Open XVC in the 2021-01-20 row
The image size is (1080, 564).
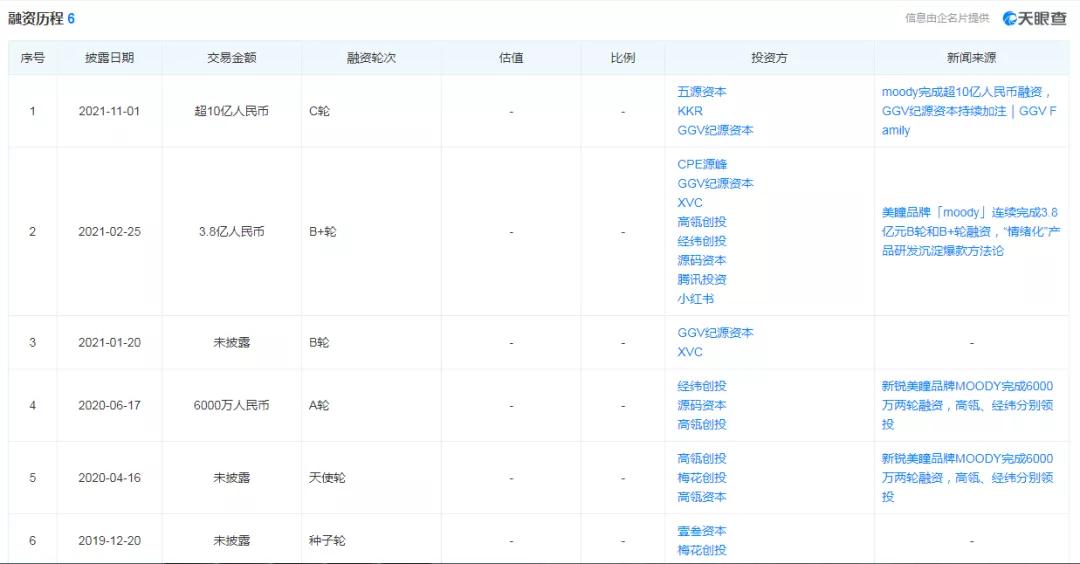tap(689, 352)
